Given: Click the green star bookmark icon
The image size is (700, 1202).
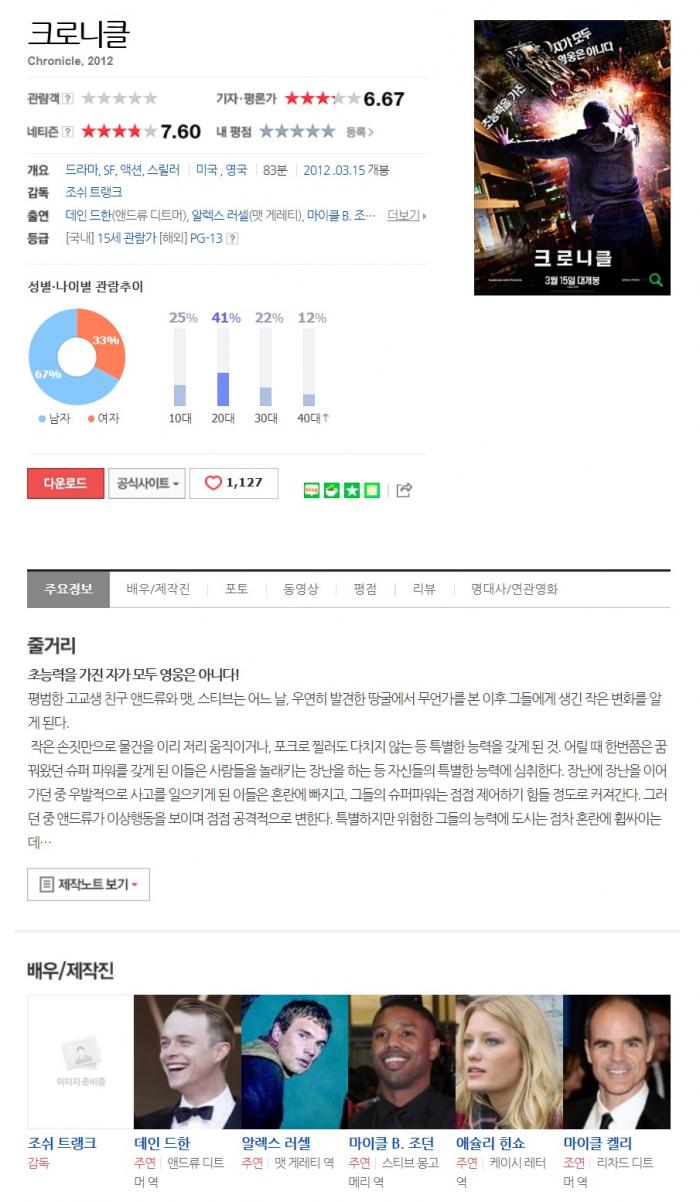Looking at the screenshot, I should [352, 490].
